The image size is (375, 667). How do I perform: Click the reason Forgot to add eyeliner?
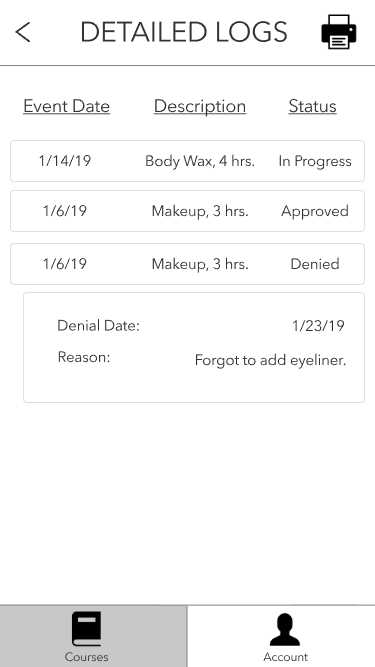(x=270, y=360)
